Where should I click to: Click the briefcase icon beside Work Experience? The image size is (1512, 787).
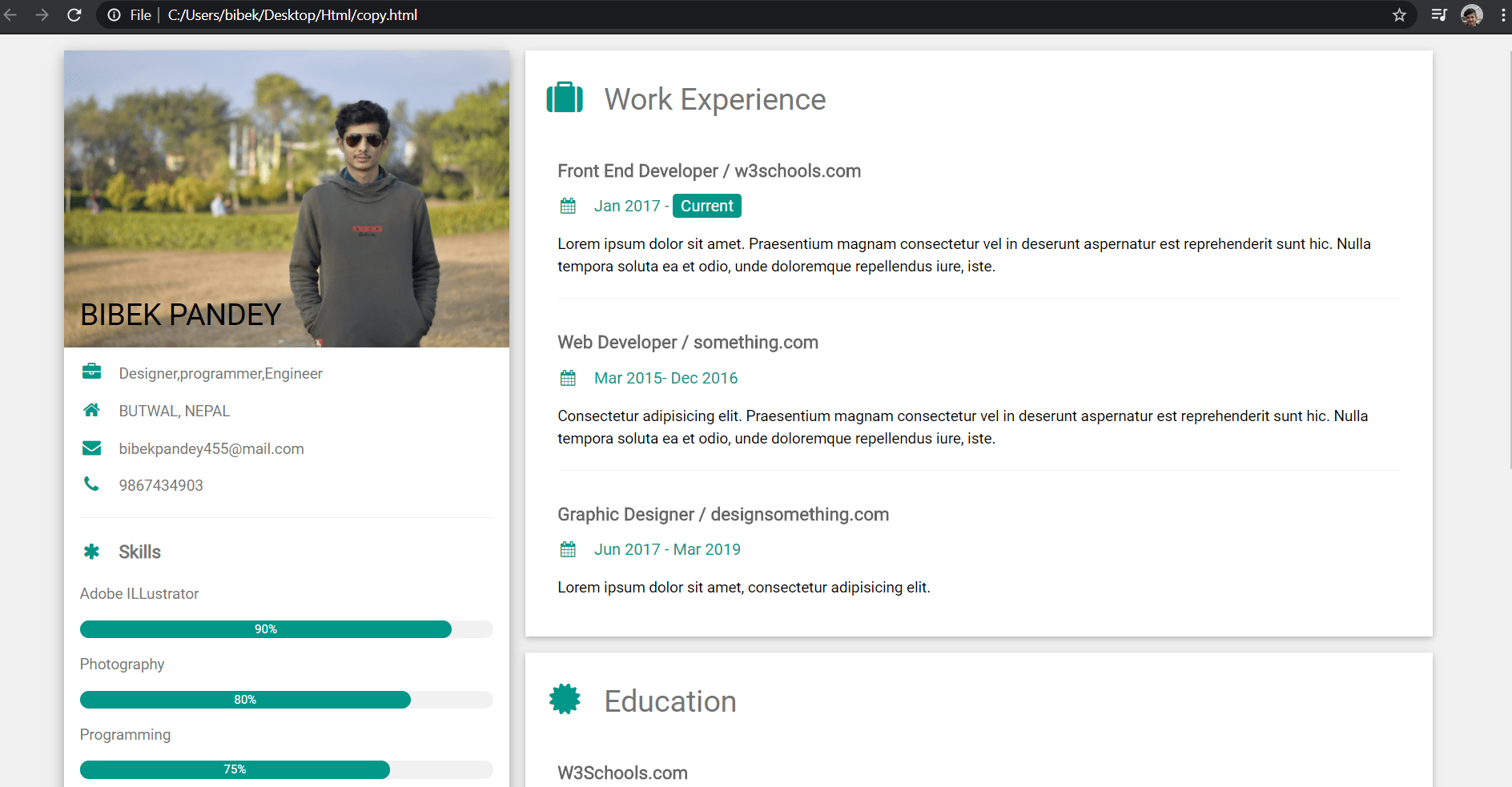565,98
